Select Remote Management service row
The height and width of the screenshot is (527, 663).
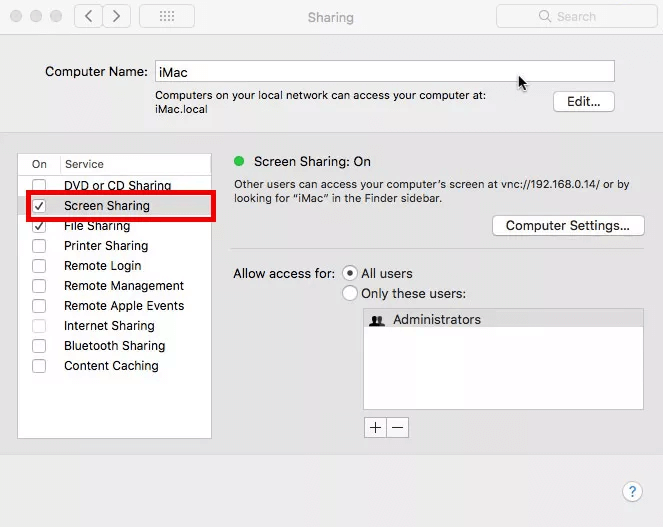point(124,286)
